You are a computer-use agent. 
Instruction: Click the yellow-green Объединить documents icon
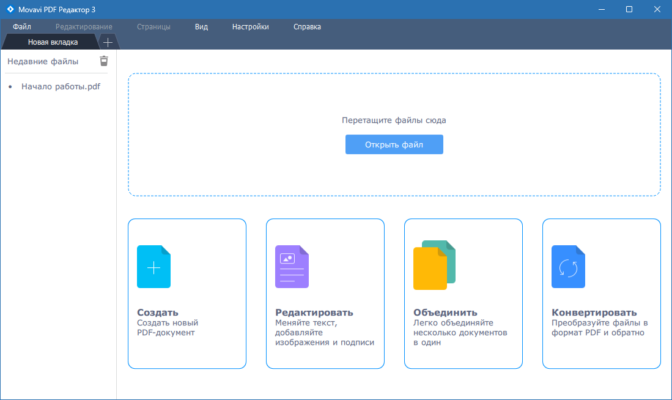click(434, 265)
